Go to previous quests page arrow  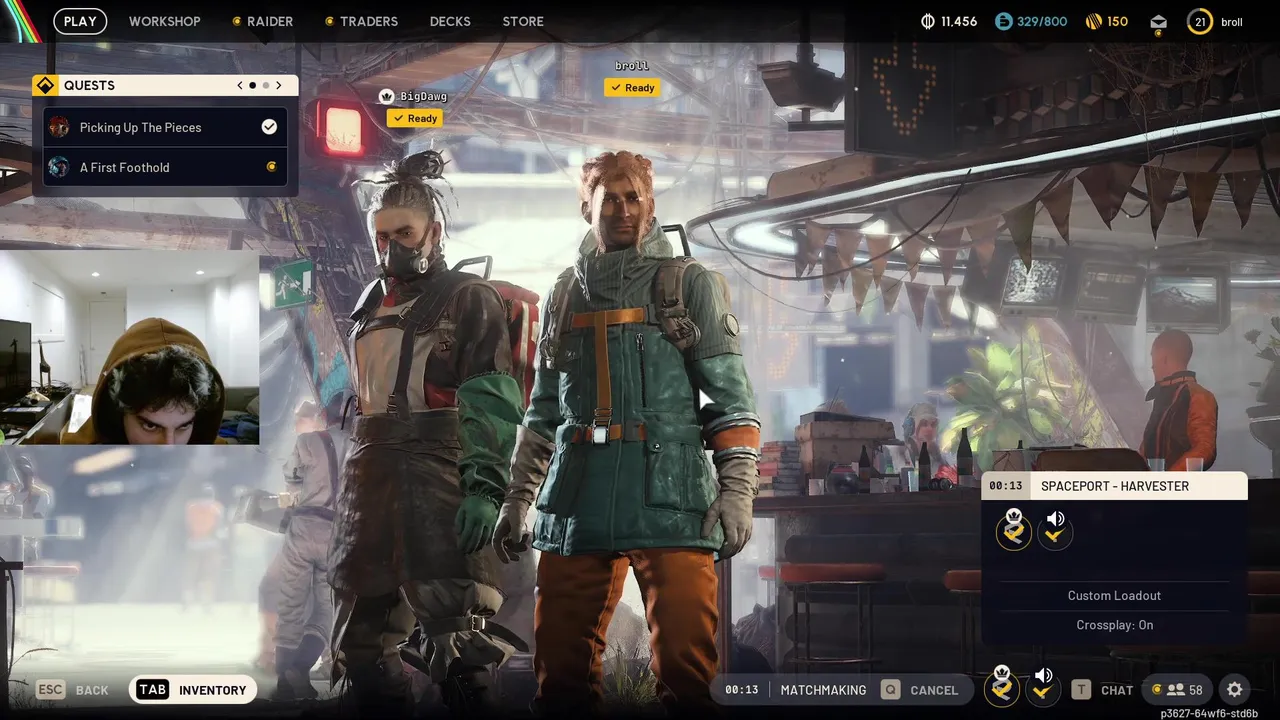point(240,86)
